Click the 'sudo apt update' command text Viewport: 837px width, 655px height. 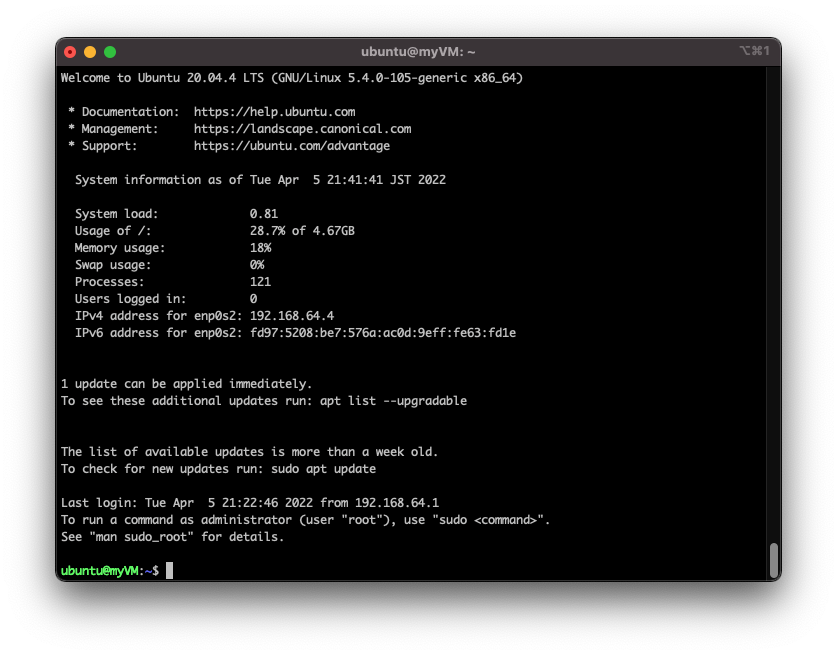point(323,469)
